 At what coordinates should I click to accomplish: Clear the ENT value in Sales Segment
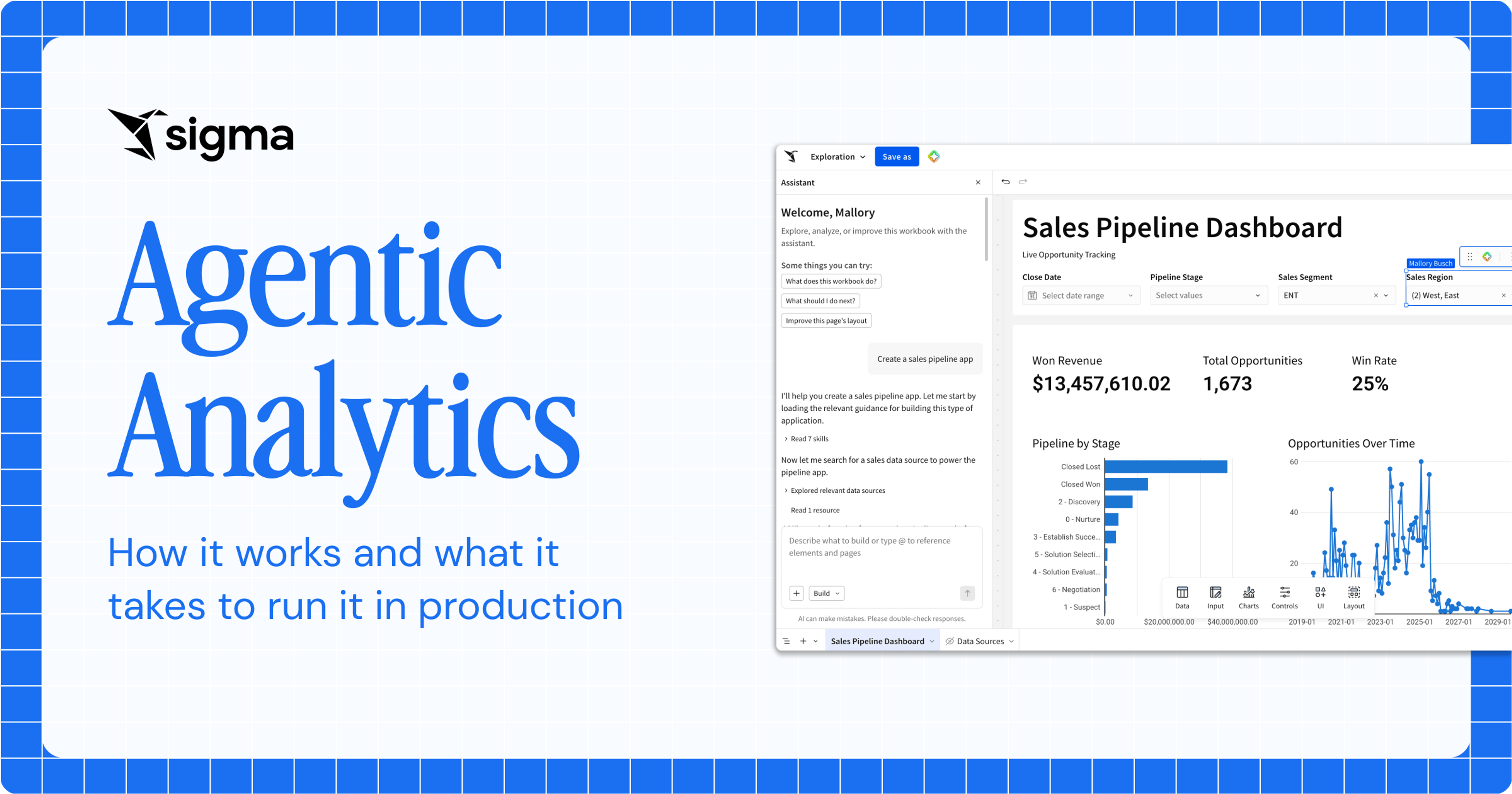(x=1375, y=295)
